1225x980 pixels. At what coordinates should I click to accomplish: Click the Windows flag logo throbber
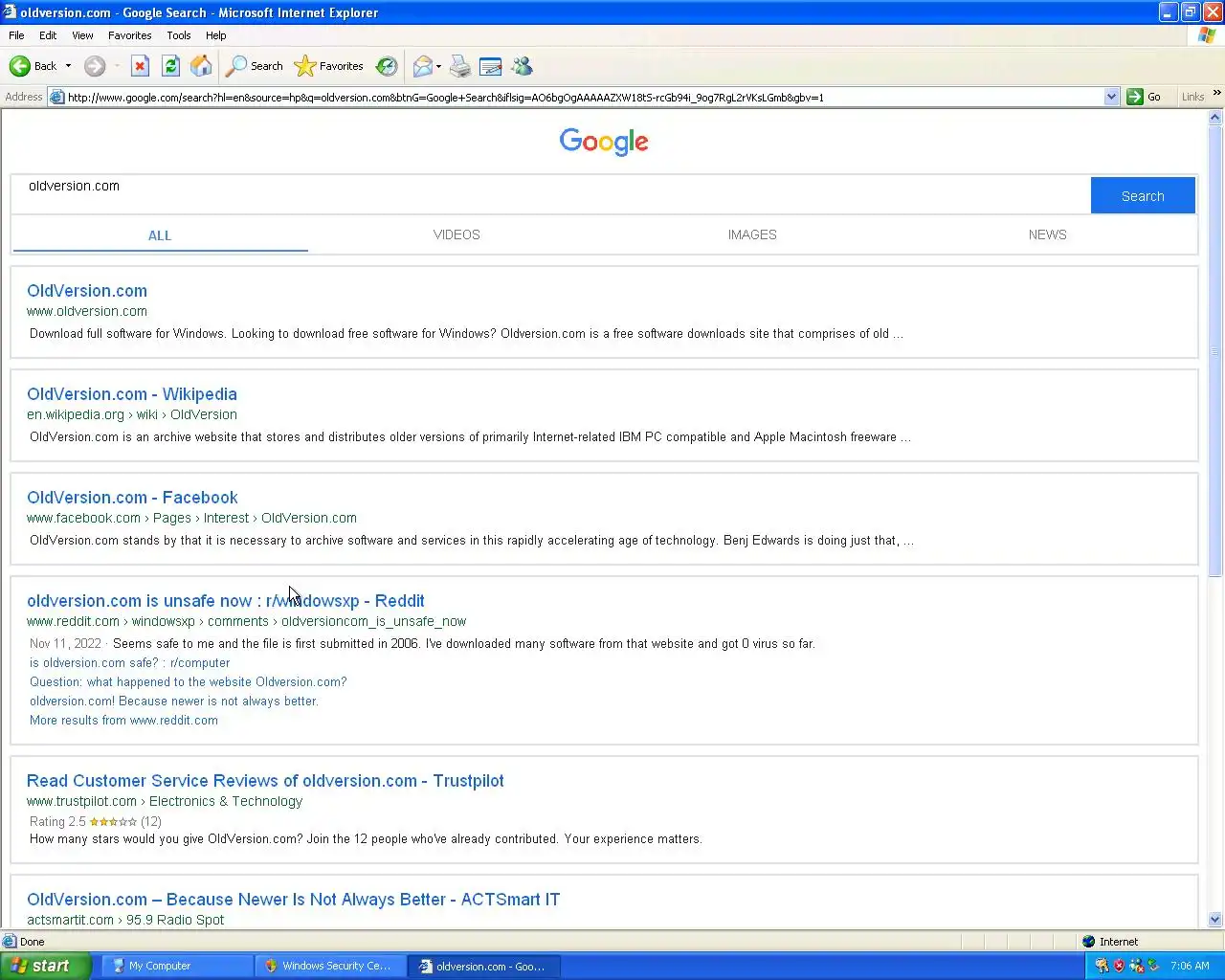point(1207,35)
